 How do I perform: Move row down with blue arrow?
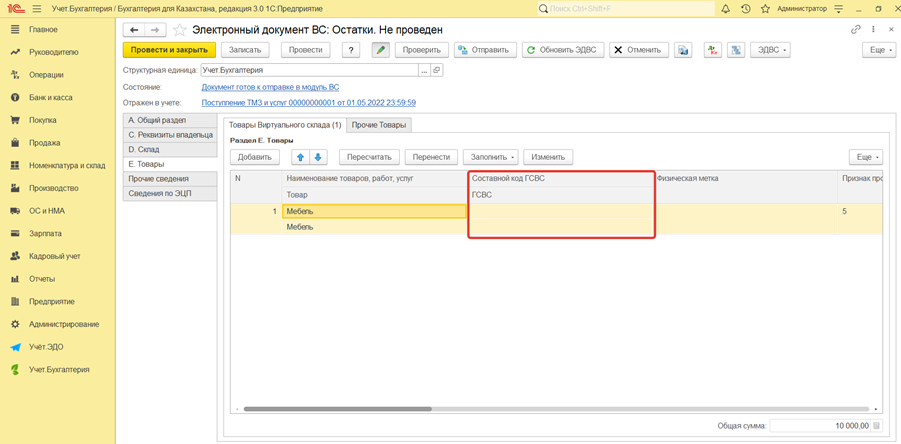[318, 157]
